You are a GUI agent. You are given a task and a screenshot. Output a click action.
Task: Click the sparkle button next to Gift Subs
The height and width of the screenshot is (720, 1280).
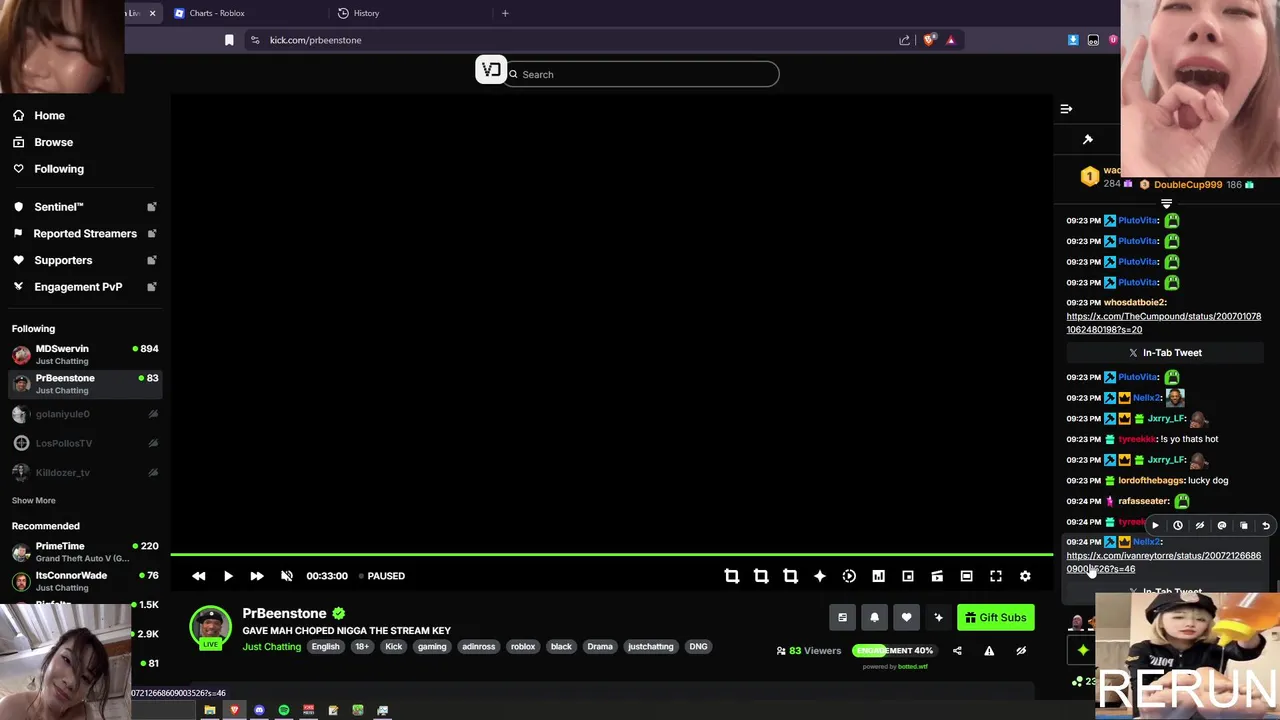coord(938,618)
